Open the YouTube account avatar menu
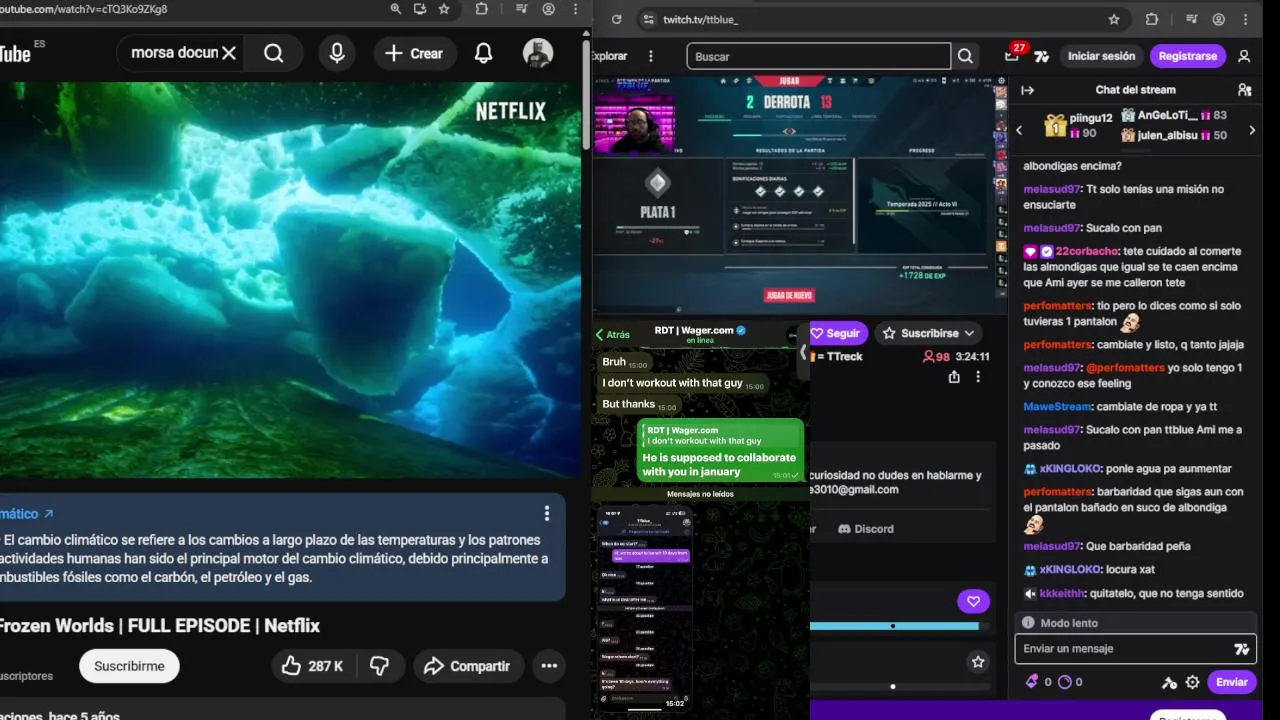The image size is (1280, 720). tap(538, 53)
